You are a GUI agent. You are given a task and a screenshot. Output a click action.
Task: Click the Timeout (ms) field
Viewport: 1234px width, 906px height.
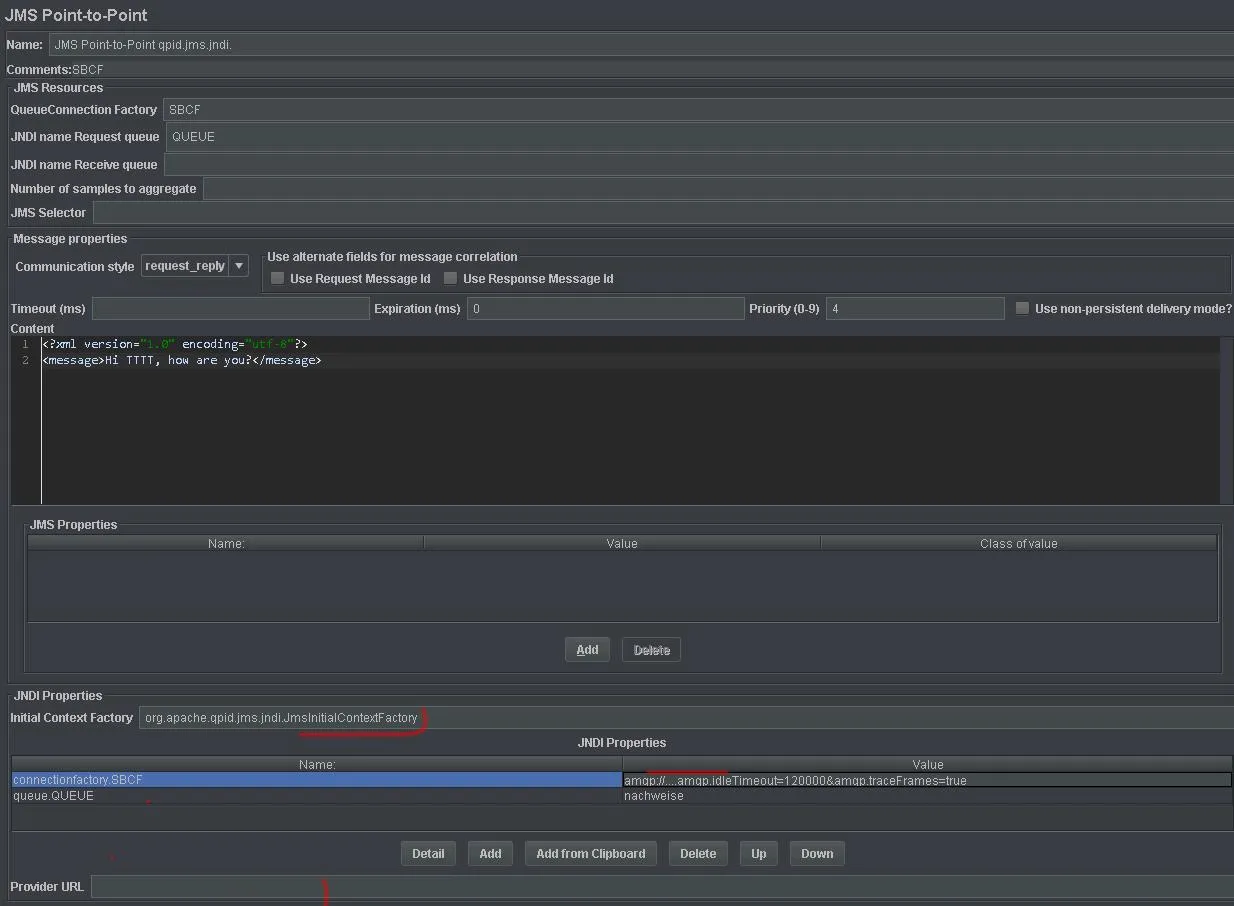pos(230,309)
